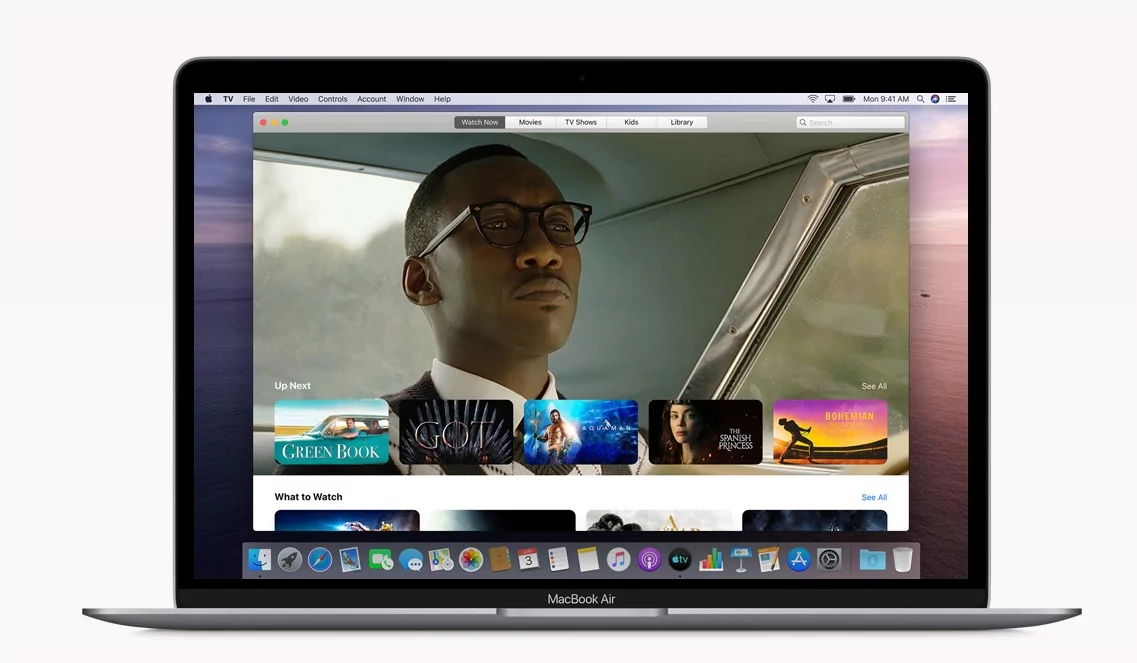Open System Preferences gear in dock
The image size is (1137, 663).
click(x=829, y=559)
